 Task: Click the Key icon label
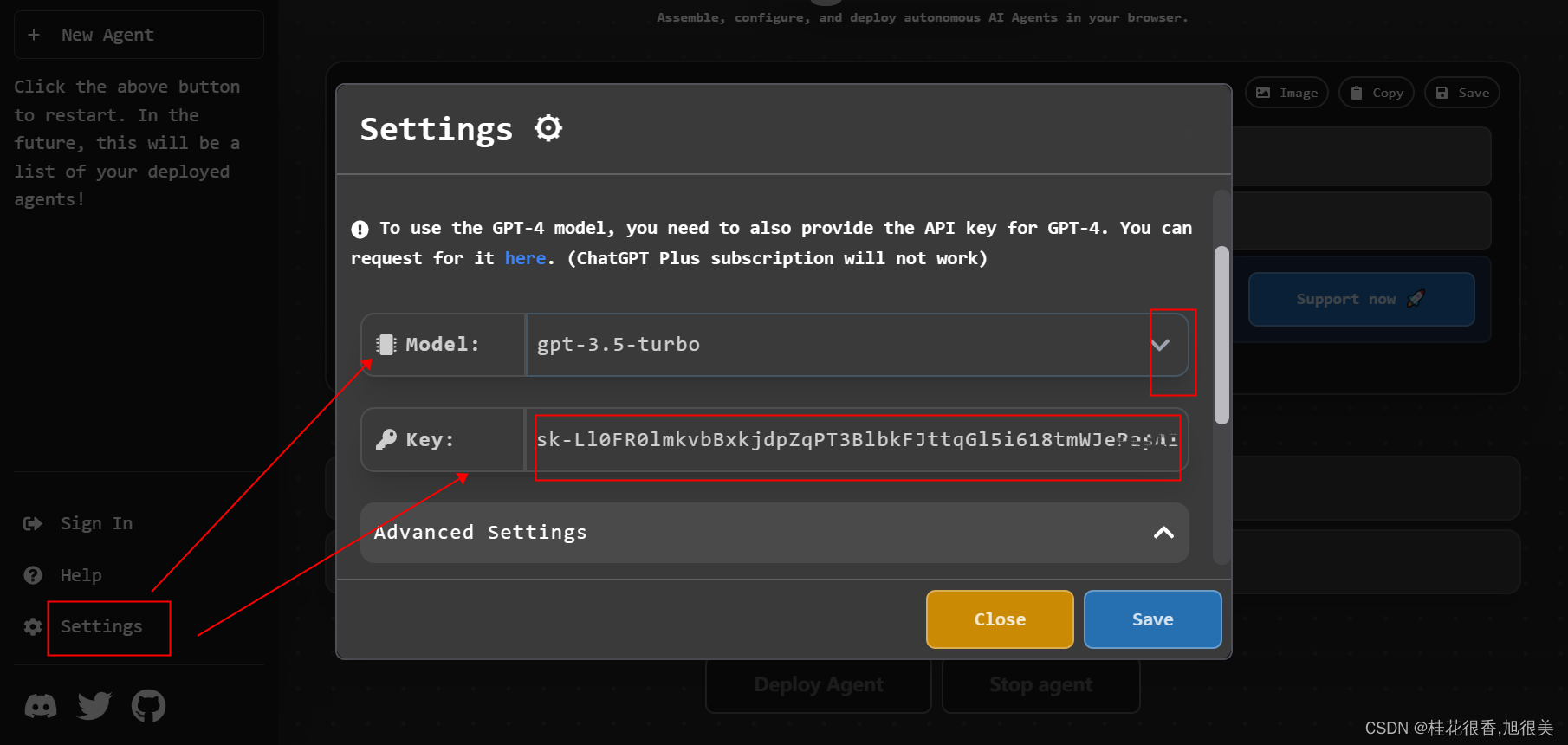(386, 440)
